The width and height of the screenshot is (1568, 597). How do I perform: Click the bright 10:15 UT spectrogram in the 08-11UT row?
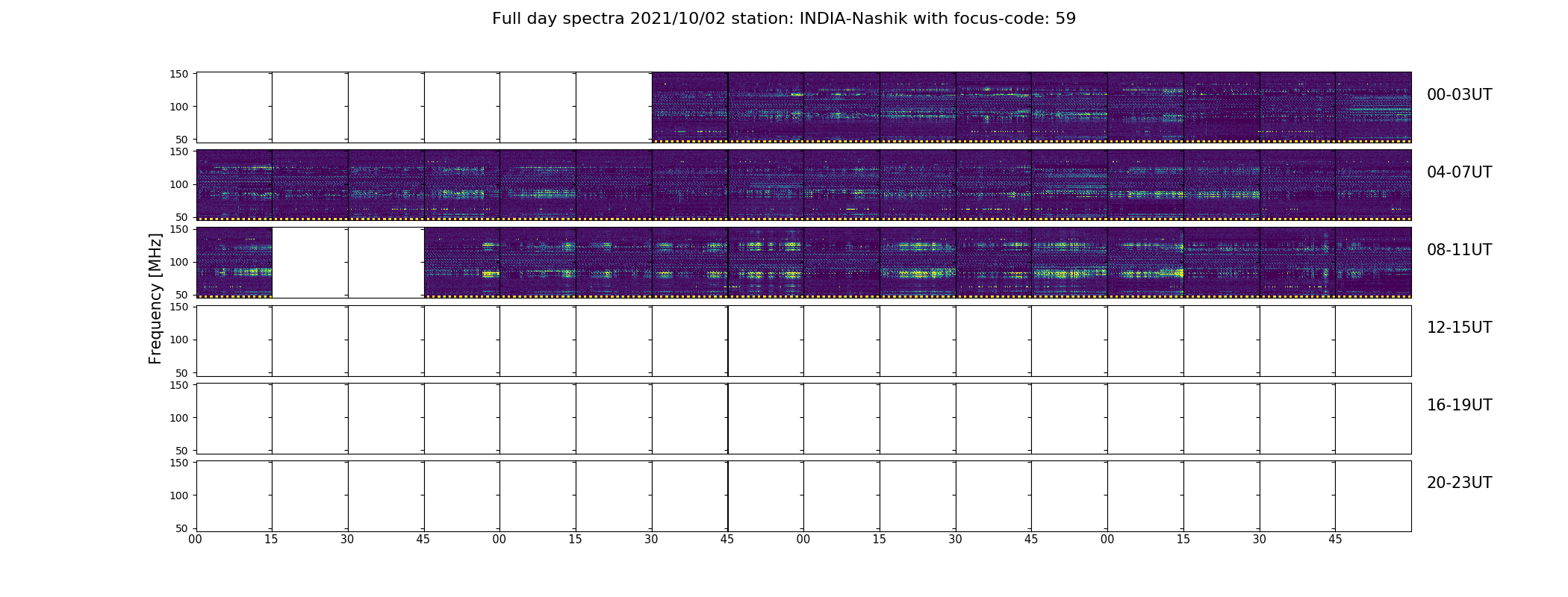(x=918, y=263)
